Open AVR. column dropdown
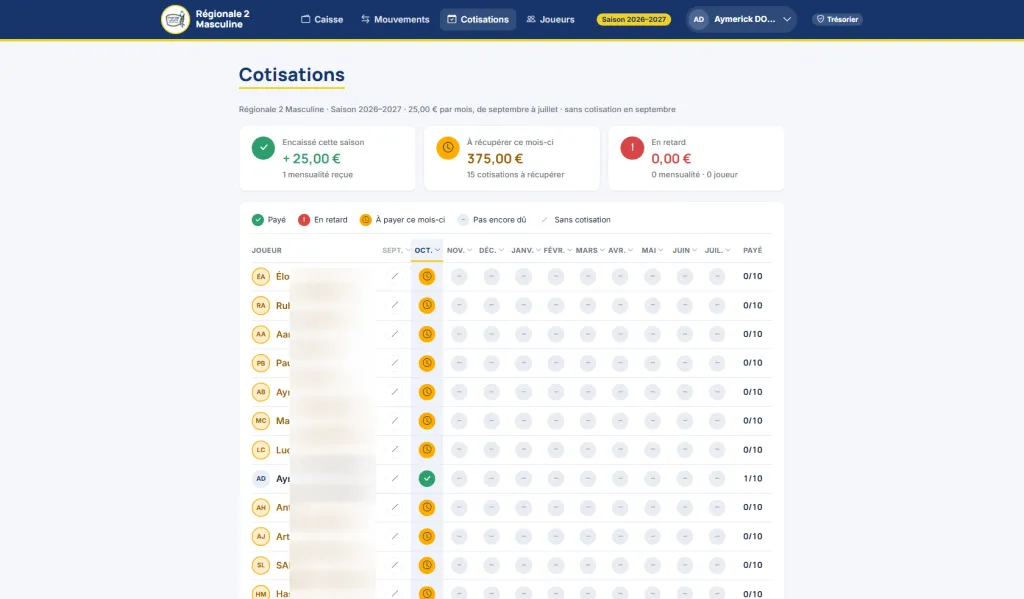 (620, 250)
